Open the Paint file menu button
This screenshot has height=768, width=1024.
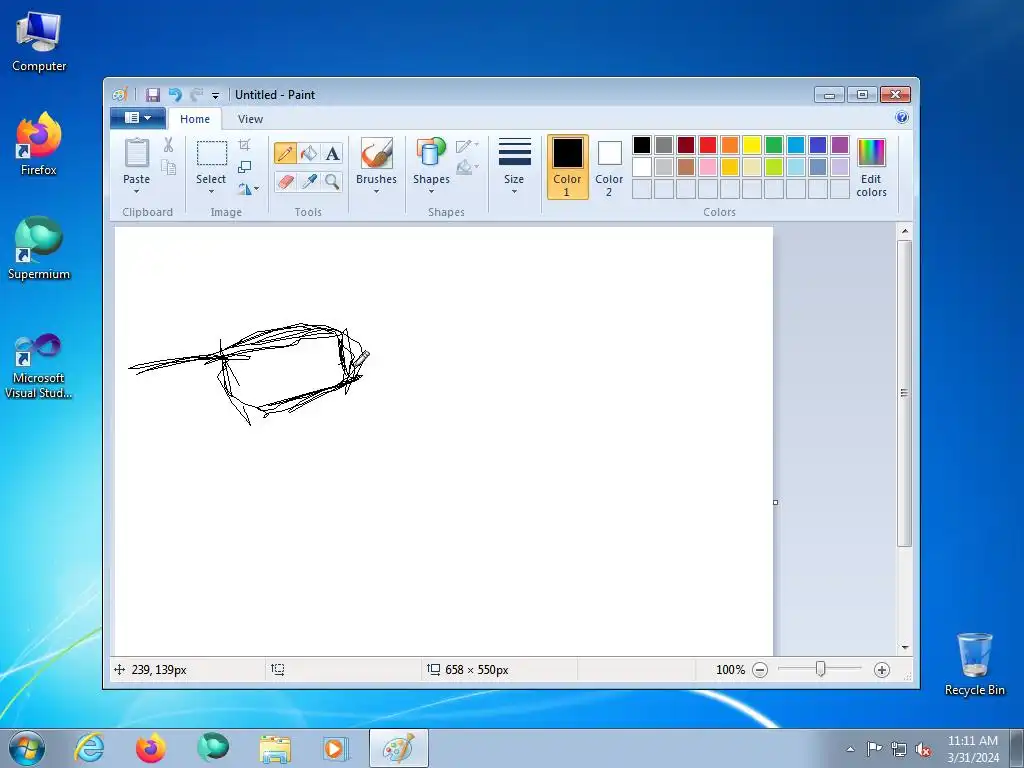coord(137,118)
